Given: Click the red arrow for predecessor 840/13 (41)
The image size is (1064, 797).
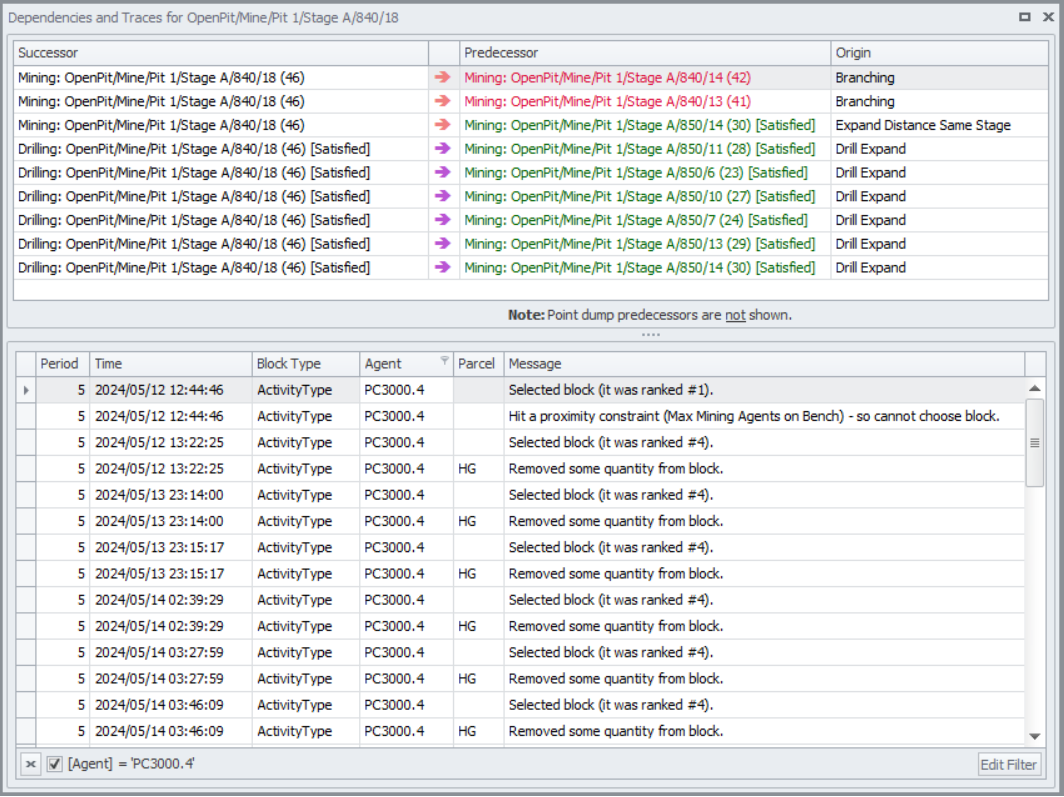Looking at the screenshot, I should 443,101.
